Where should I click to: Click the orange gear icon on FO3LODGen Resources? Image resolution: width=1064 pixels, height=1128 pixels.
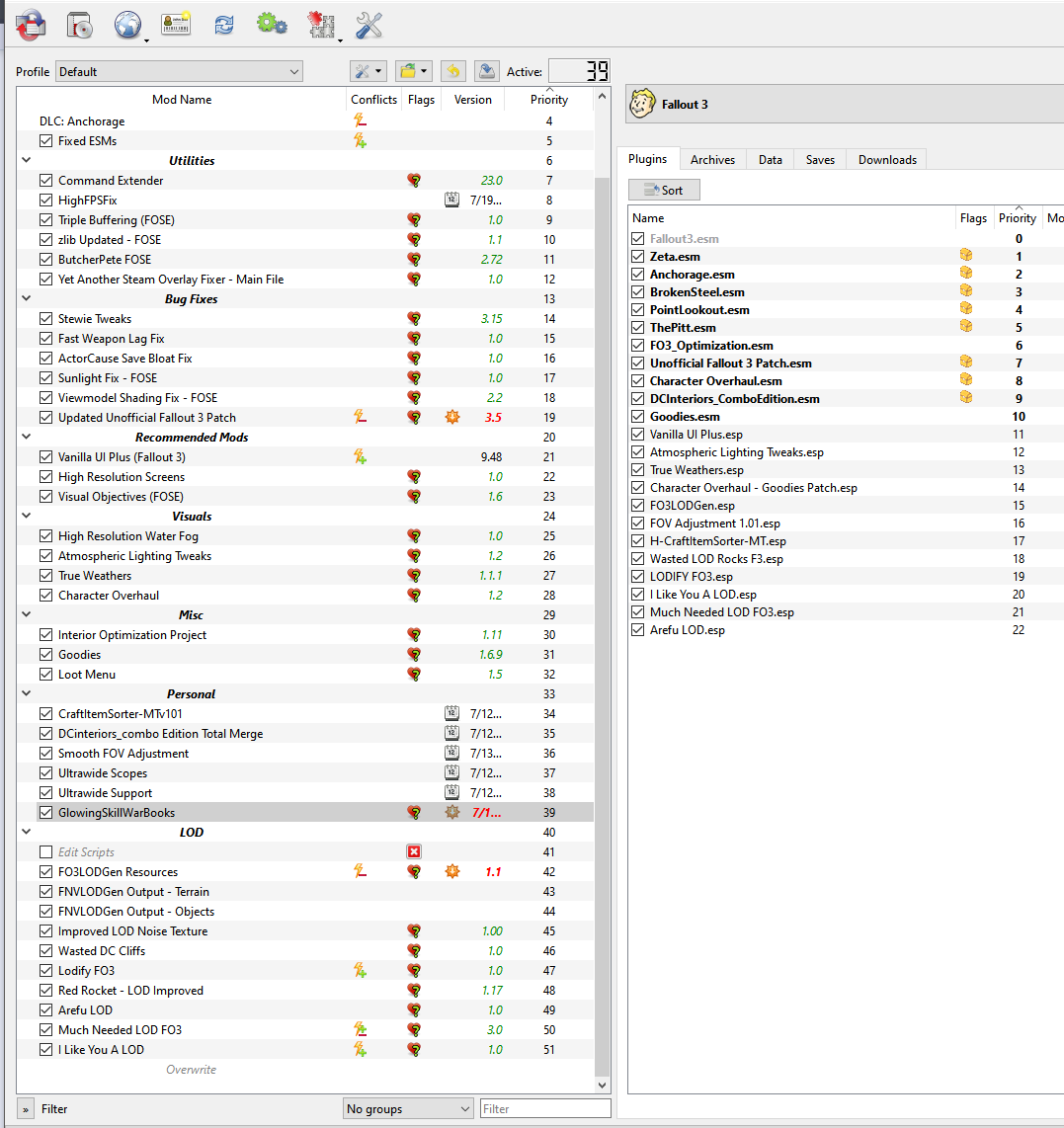click(x=452, y=872)
